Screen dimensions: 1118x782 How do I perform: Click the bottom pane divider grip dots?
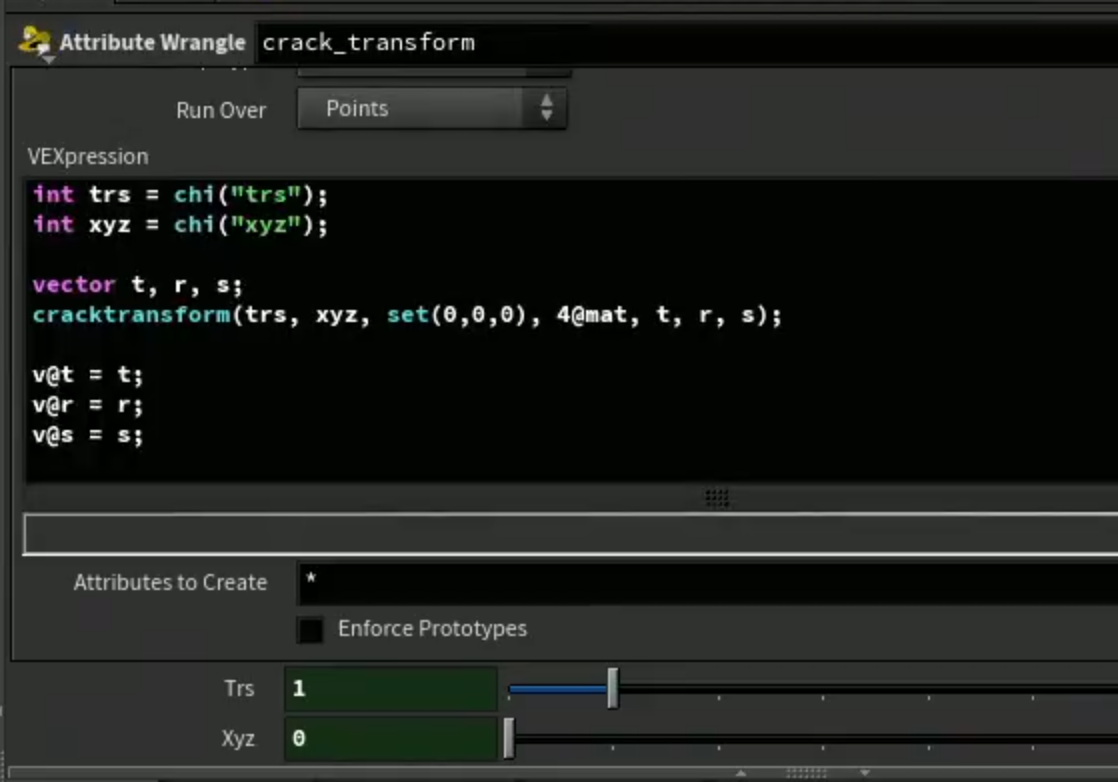coord(806,773)
